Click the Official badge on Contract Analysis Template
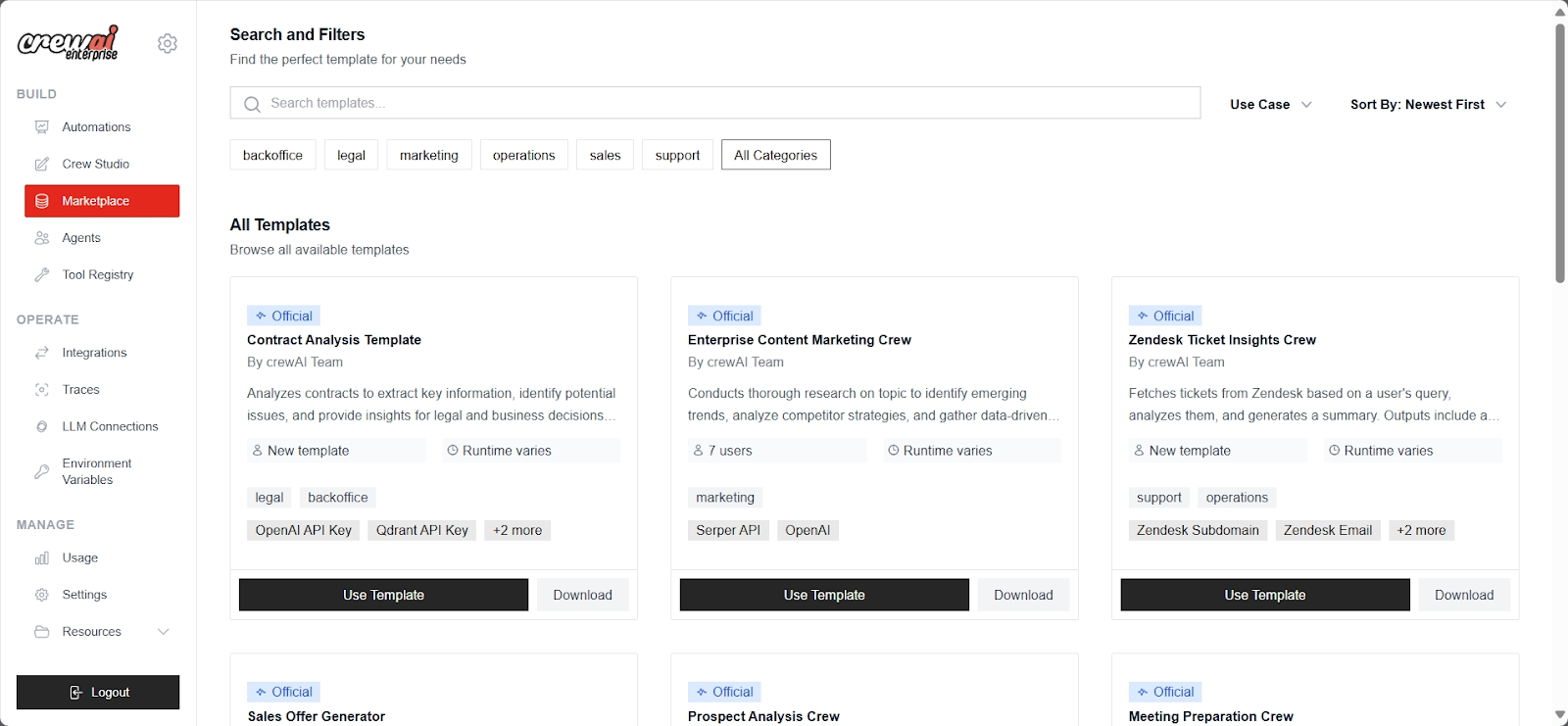 click(x=284, y=315)
